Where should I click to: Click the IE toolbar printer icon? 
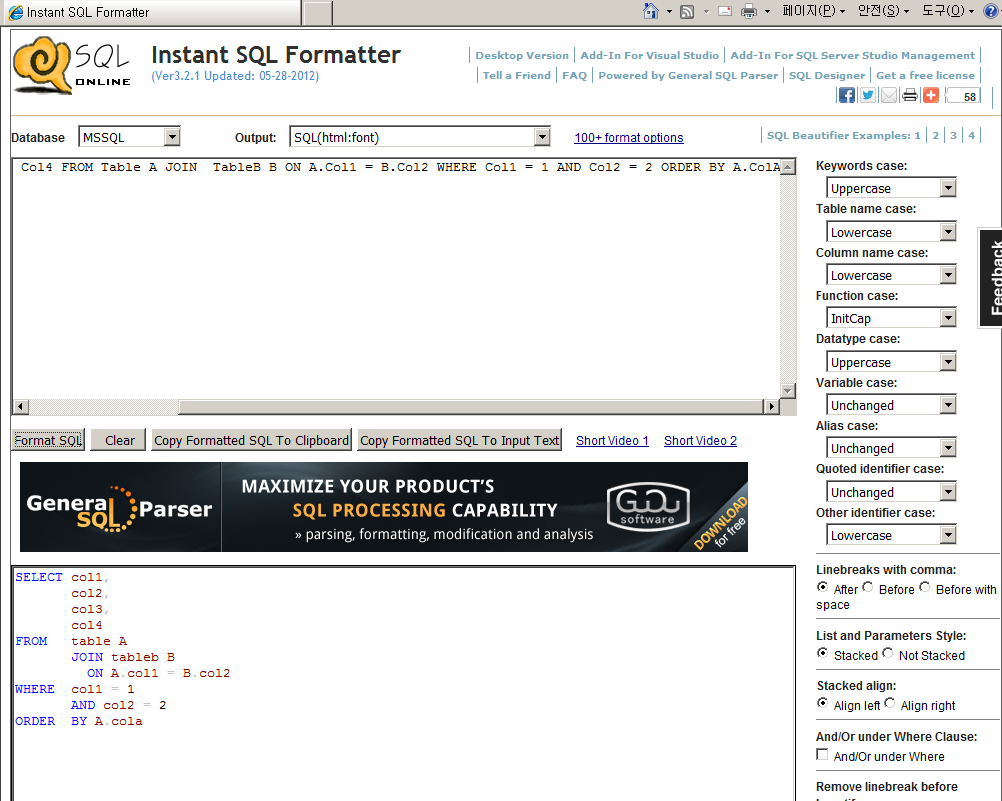pos(749,11)
